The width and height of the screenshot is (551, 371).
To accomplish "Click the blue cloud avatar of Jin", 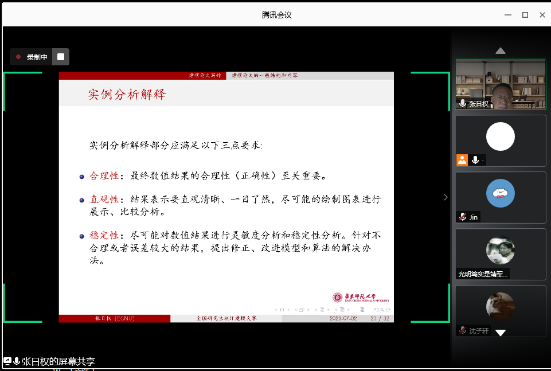I will [x=500, y=193].
